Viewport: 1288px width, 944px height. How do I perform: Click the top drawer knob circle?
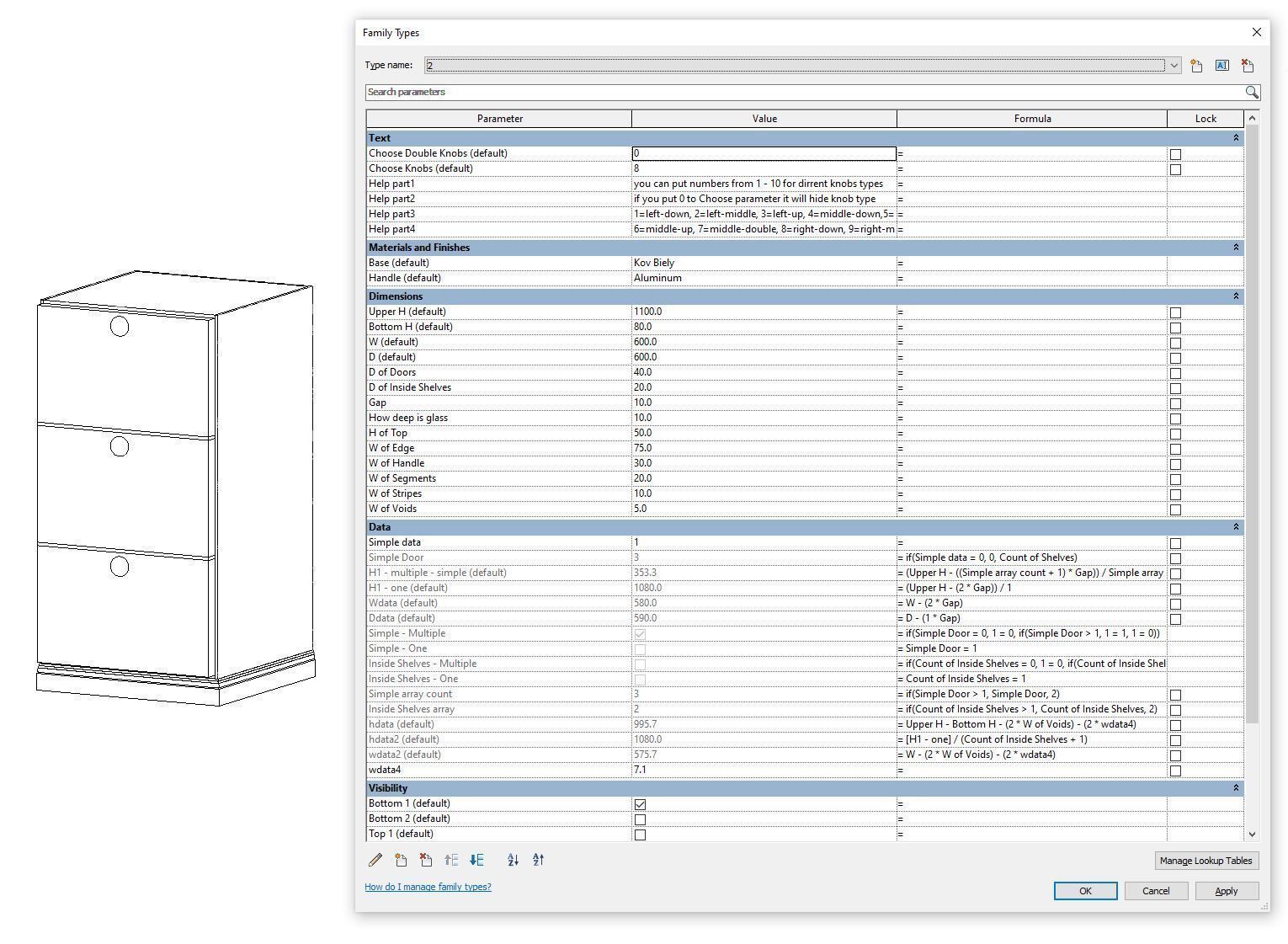(120, 327)
